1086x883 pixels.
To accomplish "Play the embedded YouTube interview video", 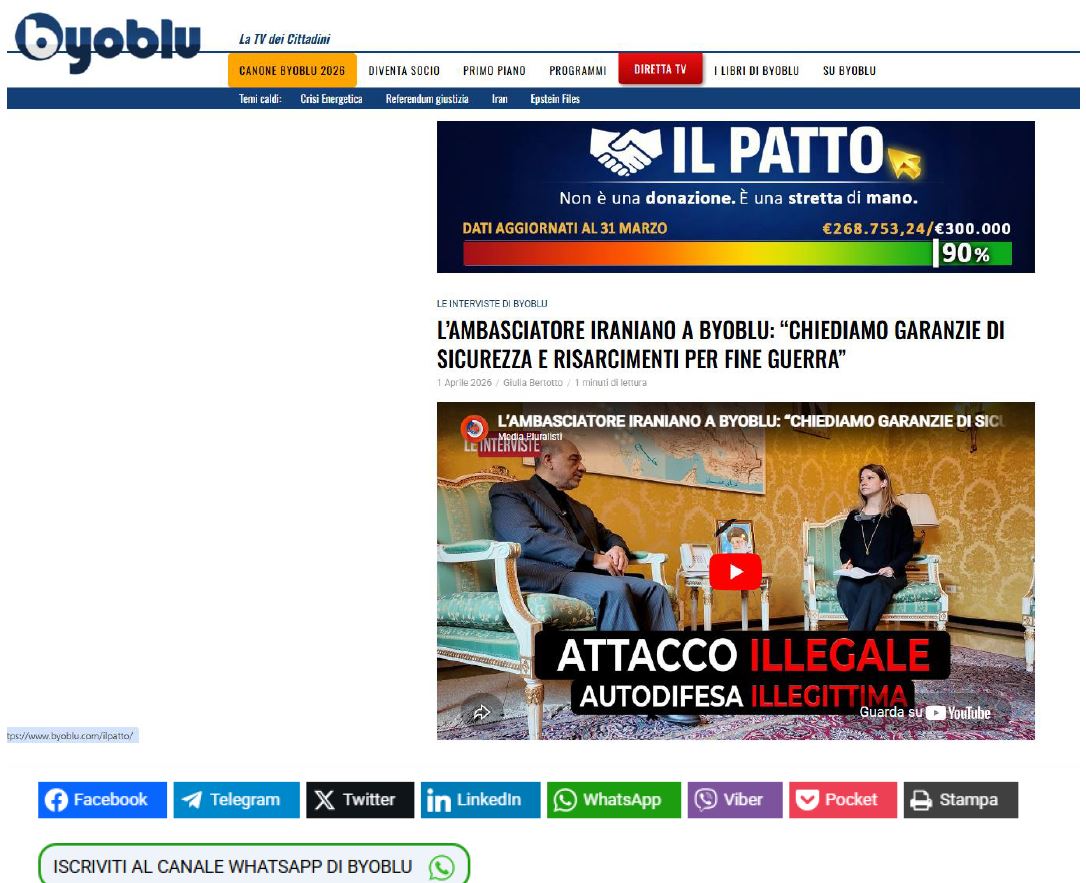I will click(735, 572).
